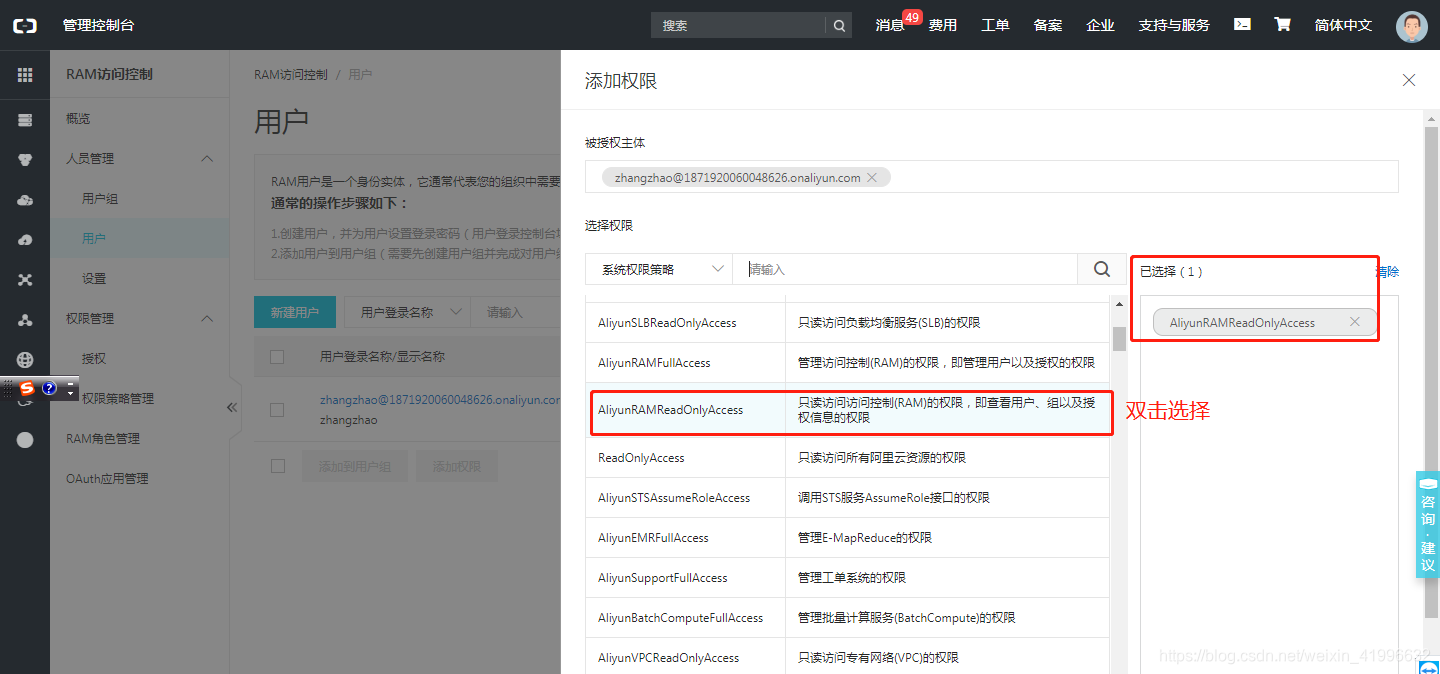Click the RAM访问控制 breadcrumb link
The width and height of the screenshot is (1440, 674).
coord(291,75)
